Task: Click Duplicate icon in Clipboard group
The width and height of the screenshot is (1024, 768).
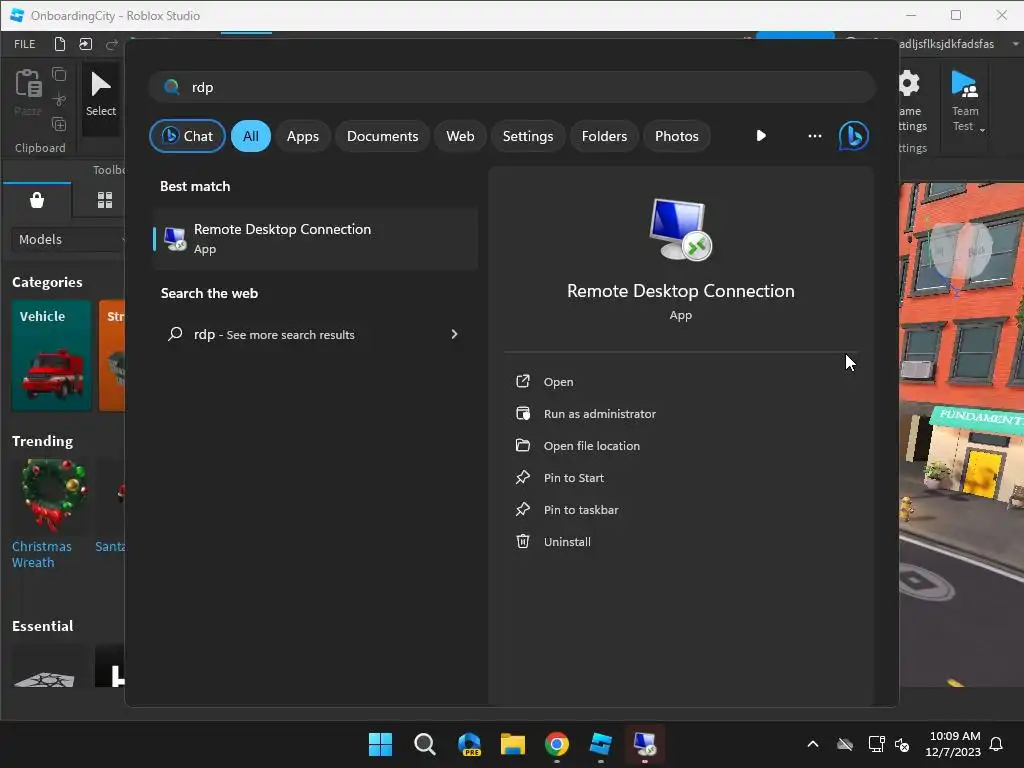Action: (x=59, y=124)
